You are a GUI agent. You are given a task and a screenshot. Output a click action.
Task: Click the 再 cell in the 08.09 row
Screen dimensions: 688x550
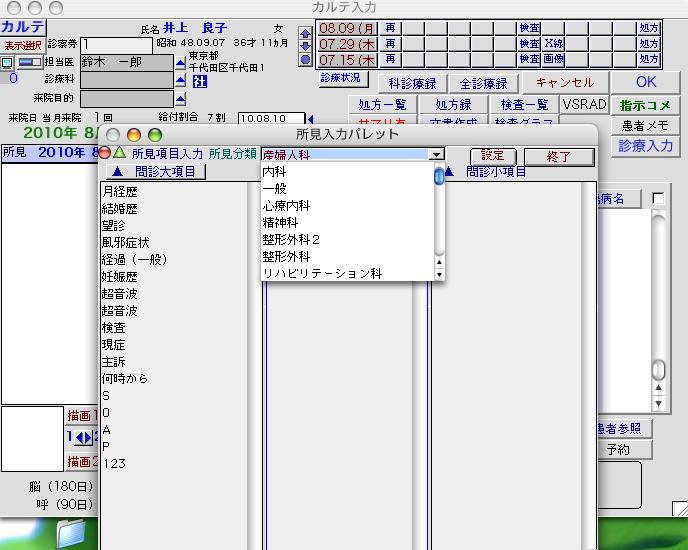coord(390,29)
